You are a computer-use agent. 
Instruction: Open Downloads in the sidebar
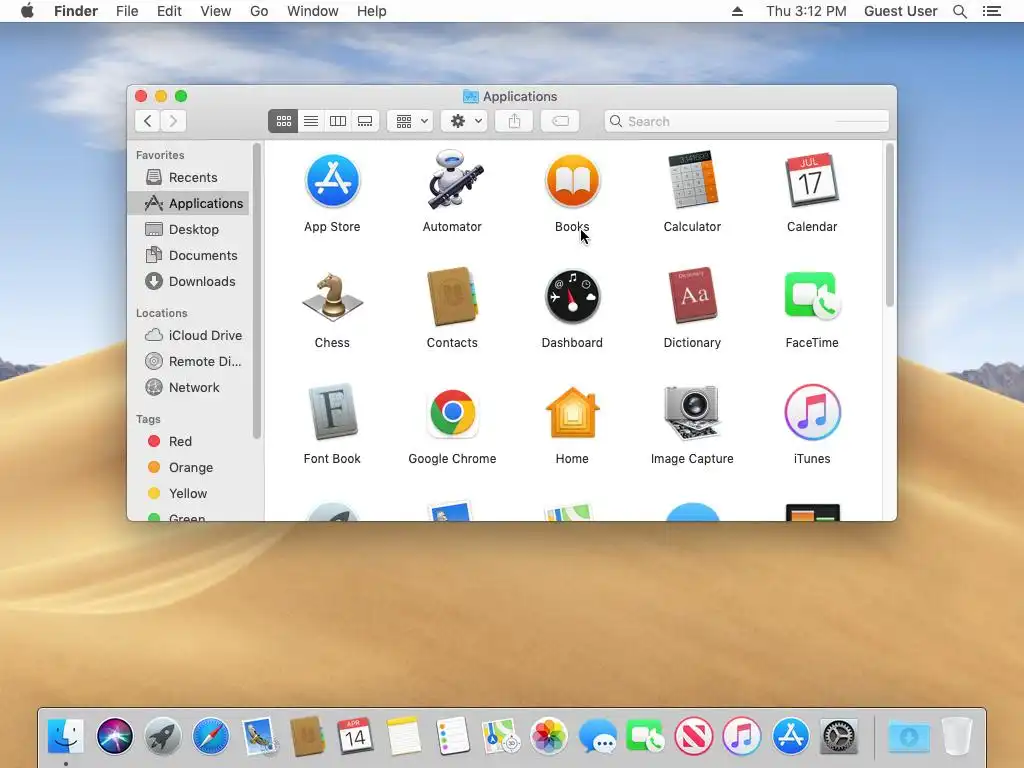coord(189,281)
